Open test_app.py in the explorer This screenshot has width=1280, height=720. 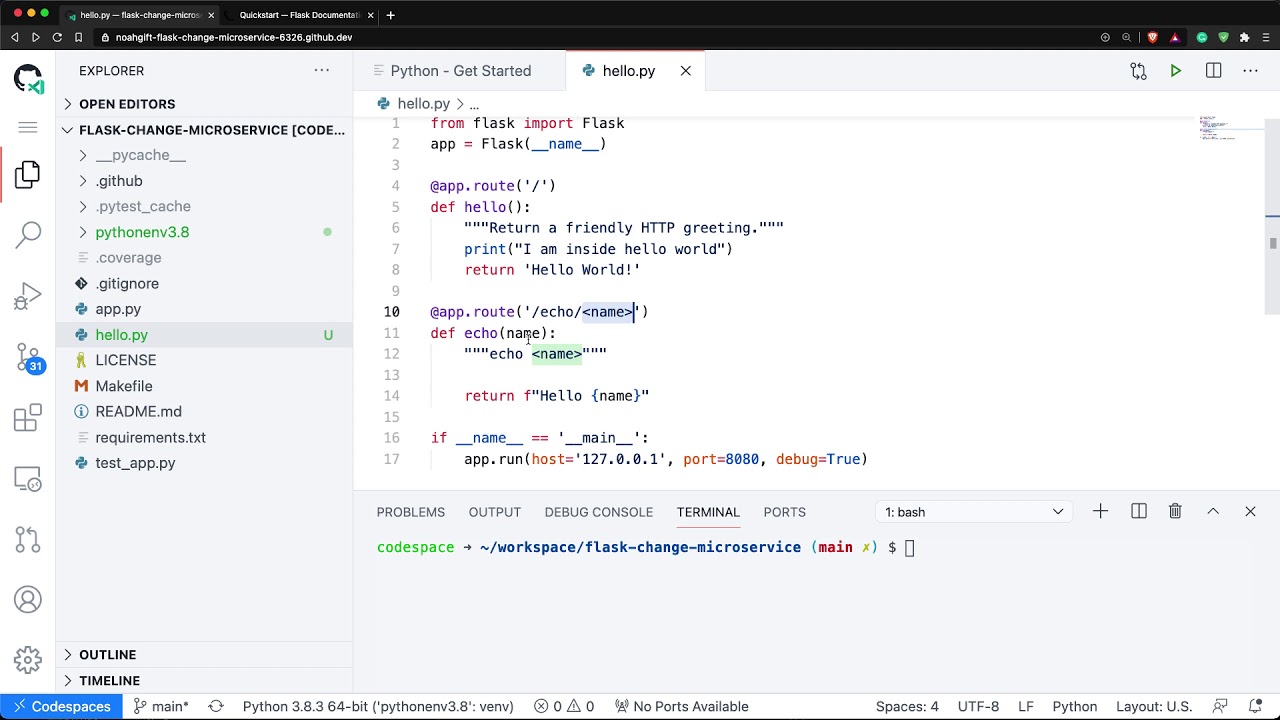pos(135,463)
